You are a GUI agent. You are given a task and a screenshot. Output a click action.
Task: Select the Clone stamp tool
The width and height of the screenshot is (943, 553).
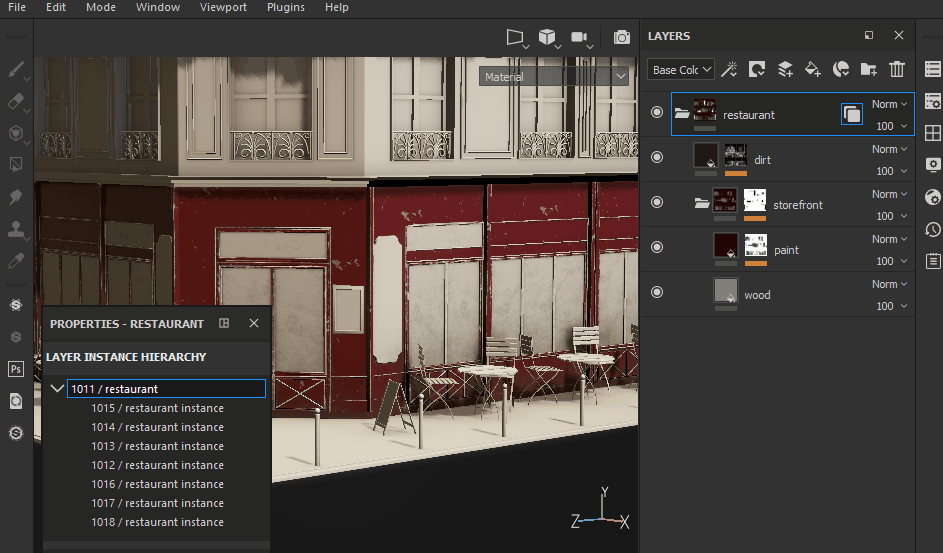[16, 228]
